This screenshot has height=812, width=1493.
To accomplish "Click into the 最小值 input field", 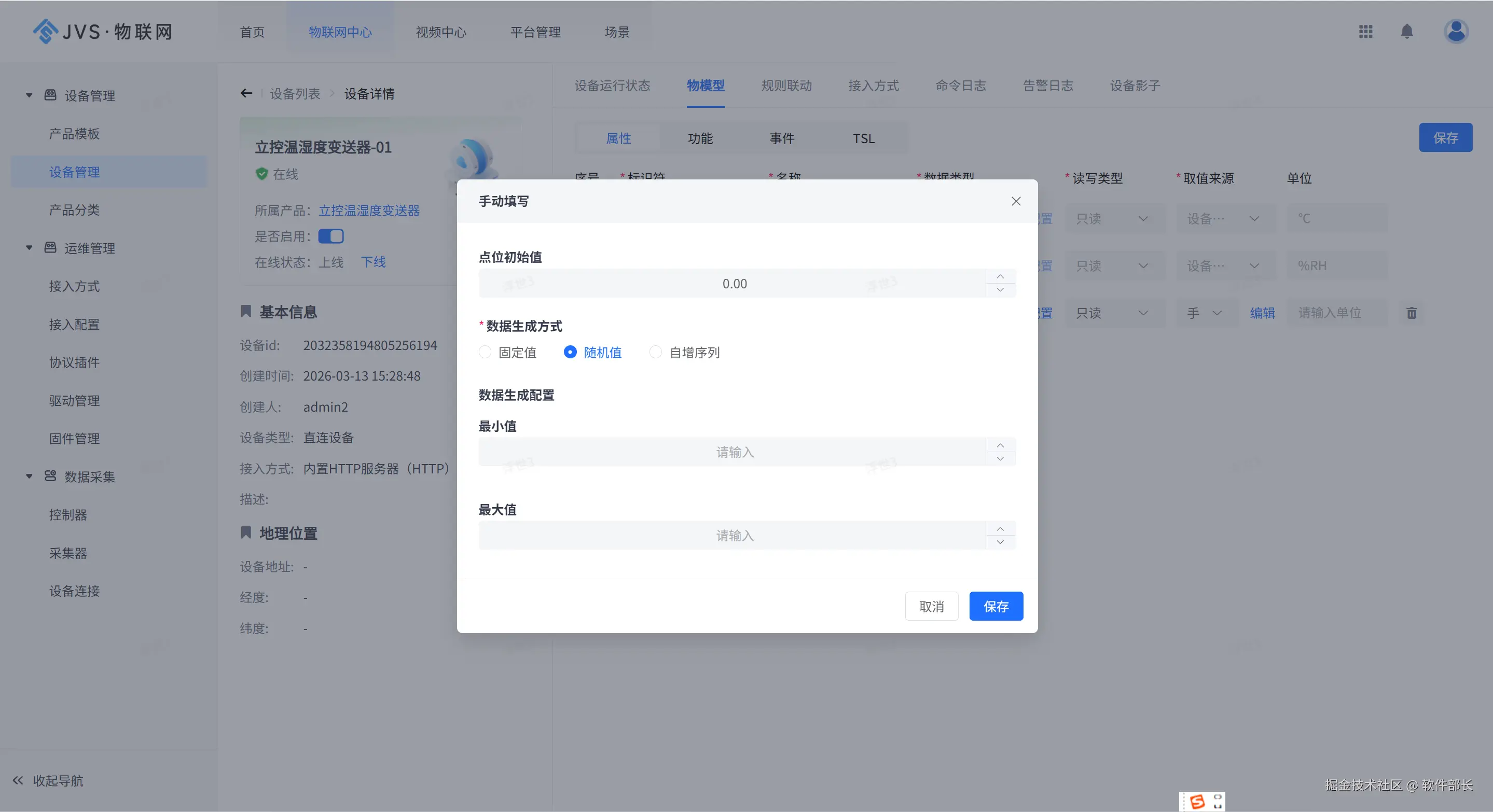I will pyautogui.click(x=732, y=452).
